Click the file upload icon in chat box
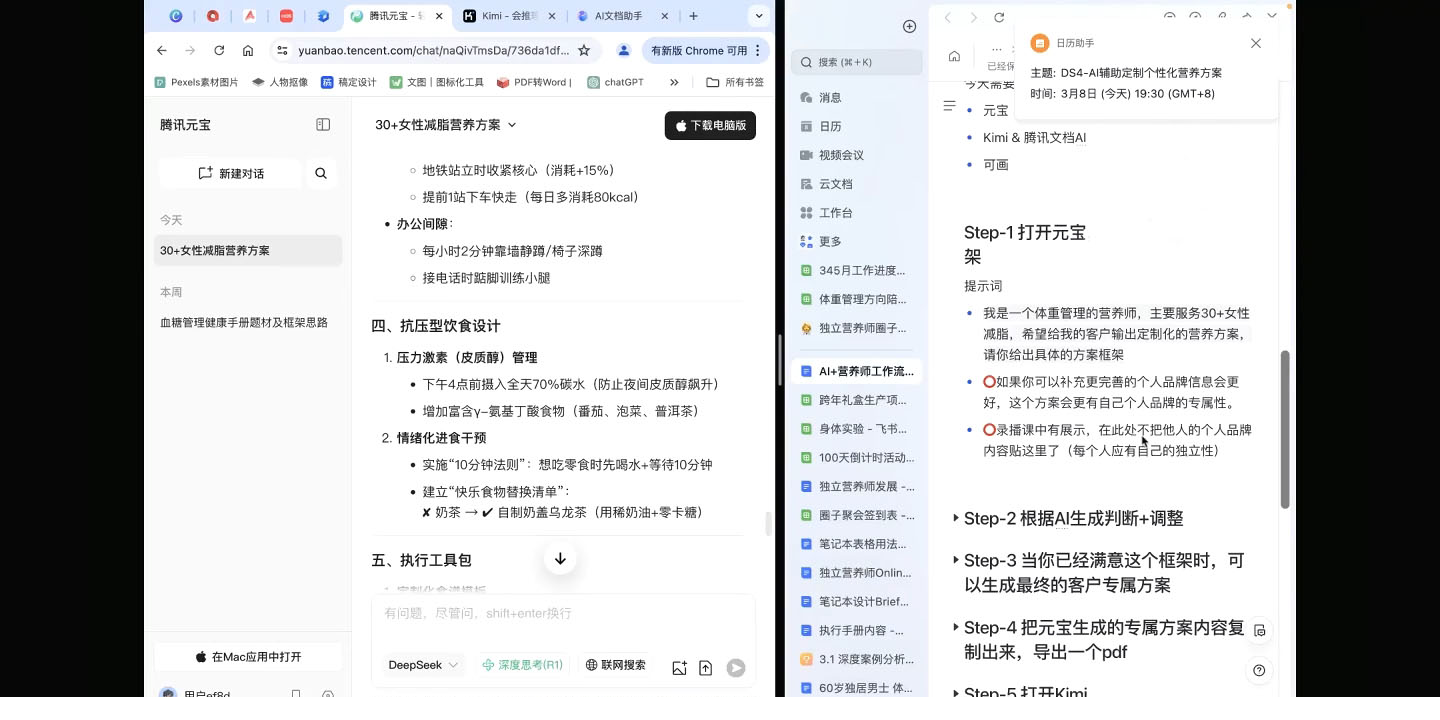 coord(705,668)
